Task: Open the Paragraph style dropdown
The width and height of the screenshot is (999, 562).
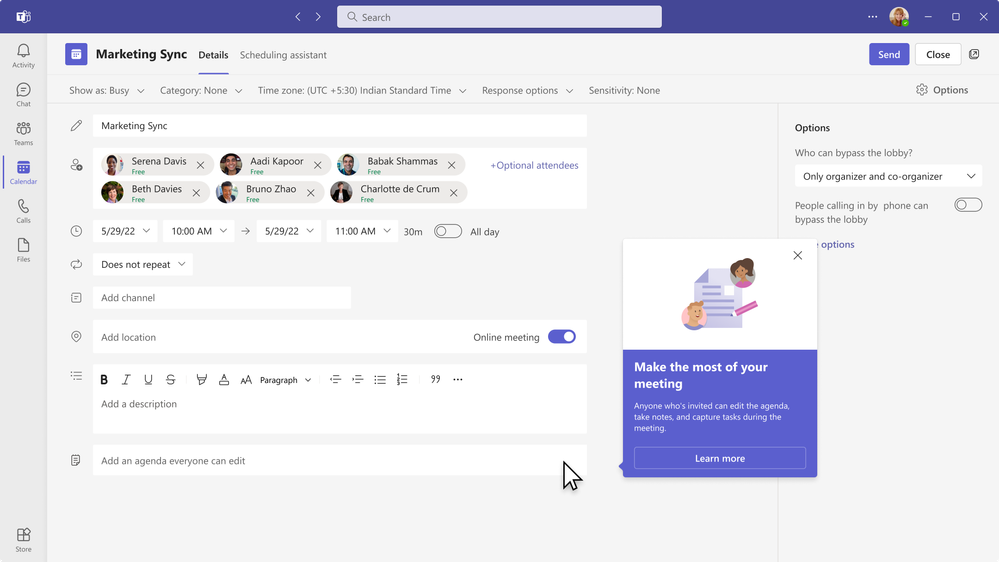Action: click(x=285, y=380)
